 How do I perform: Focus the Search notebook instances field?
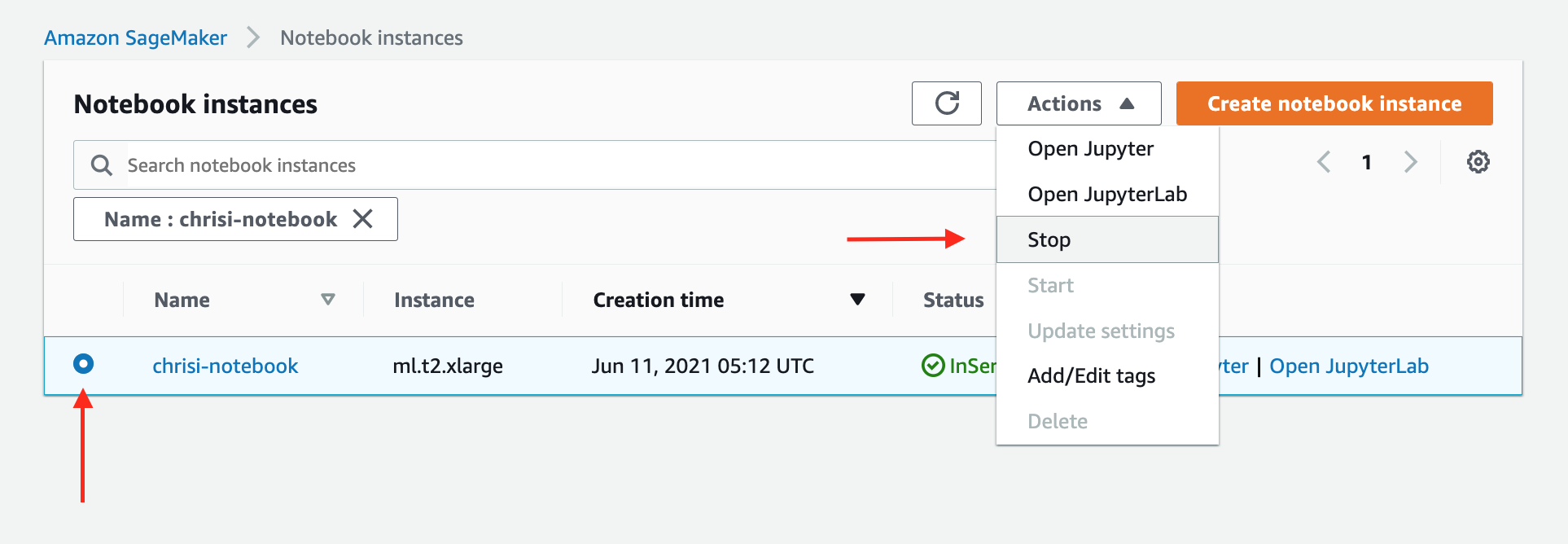coord(535,165)
